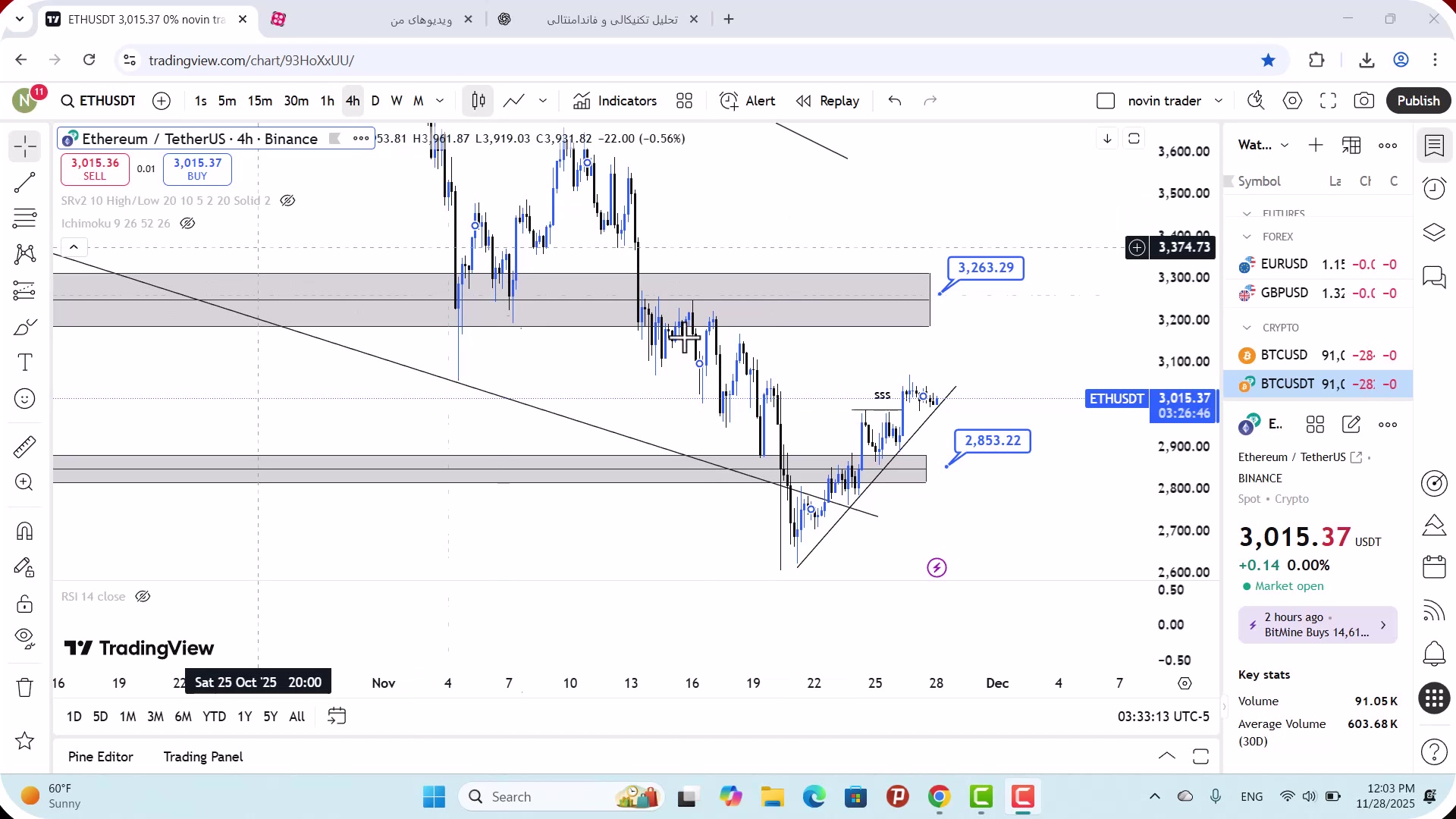The width and height of the screenshot is (1456, 819).
Task: Select the 4h timeframe
Action: tap(353, 101)
